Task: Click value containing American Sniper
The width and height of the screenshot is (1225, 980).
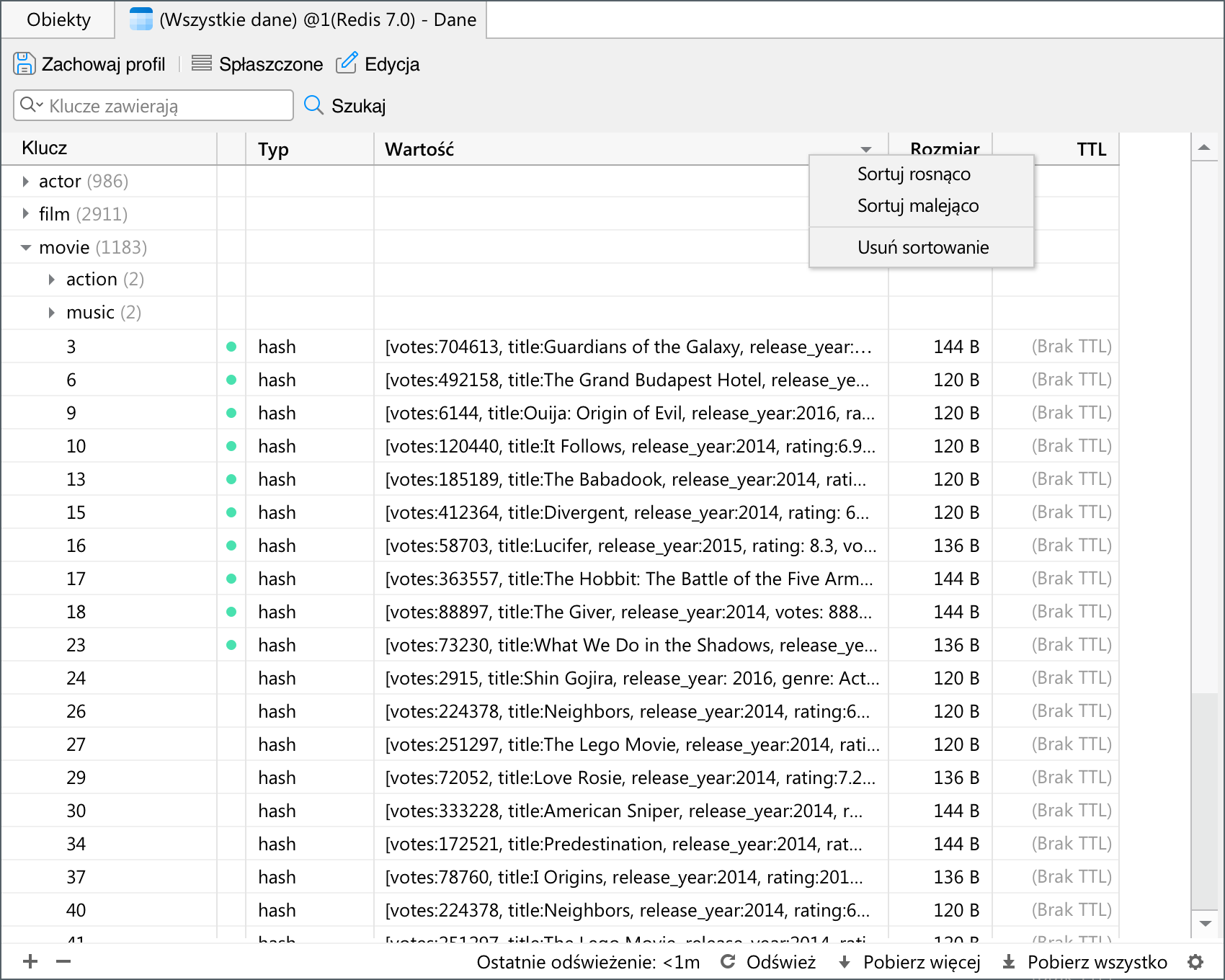Action: (x=631, y=811)
